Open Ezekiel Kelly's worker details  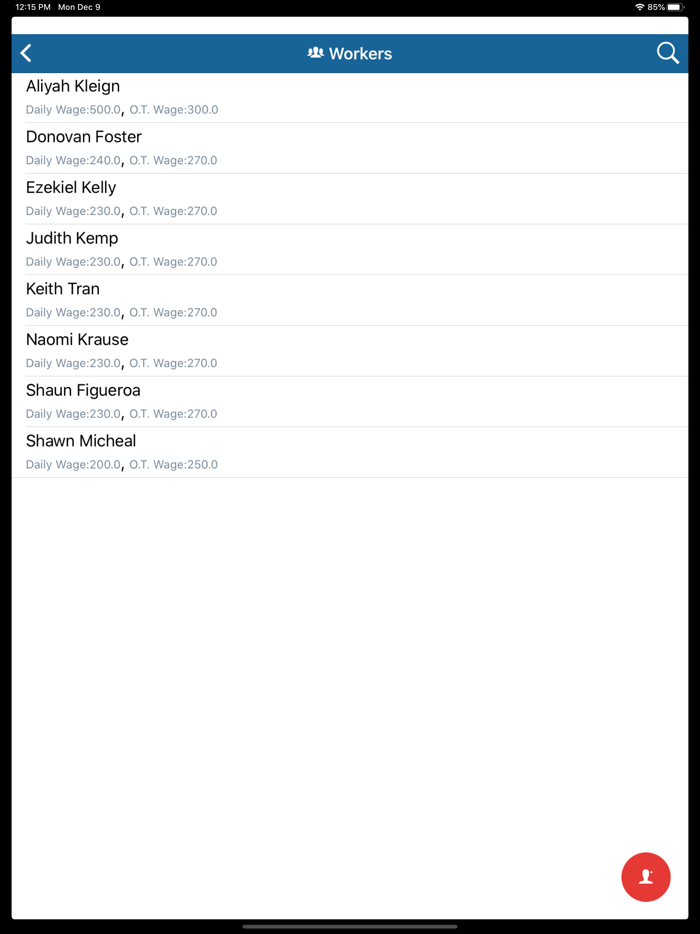(x=350, y=199)
